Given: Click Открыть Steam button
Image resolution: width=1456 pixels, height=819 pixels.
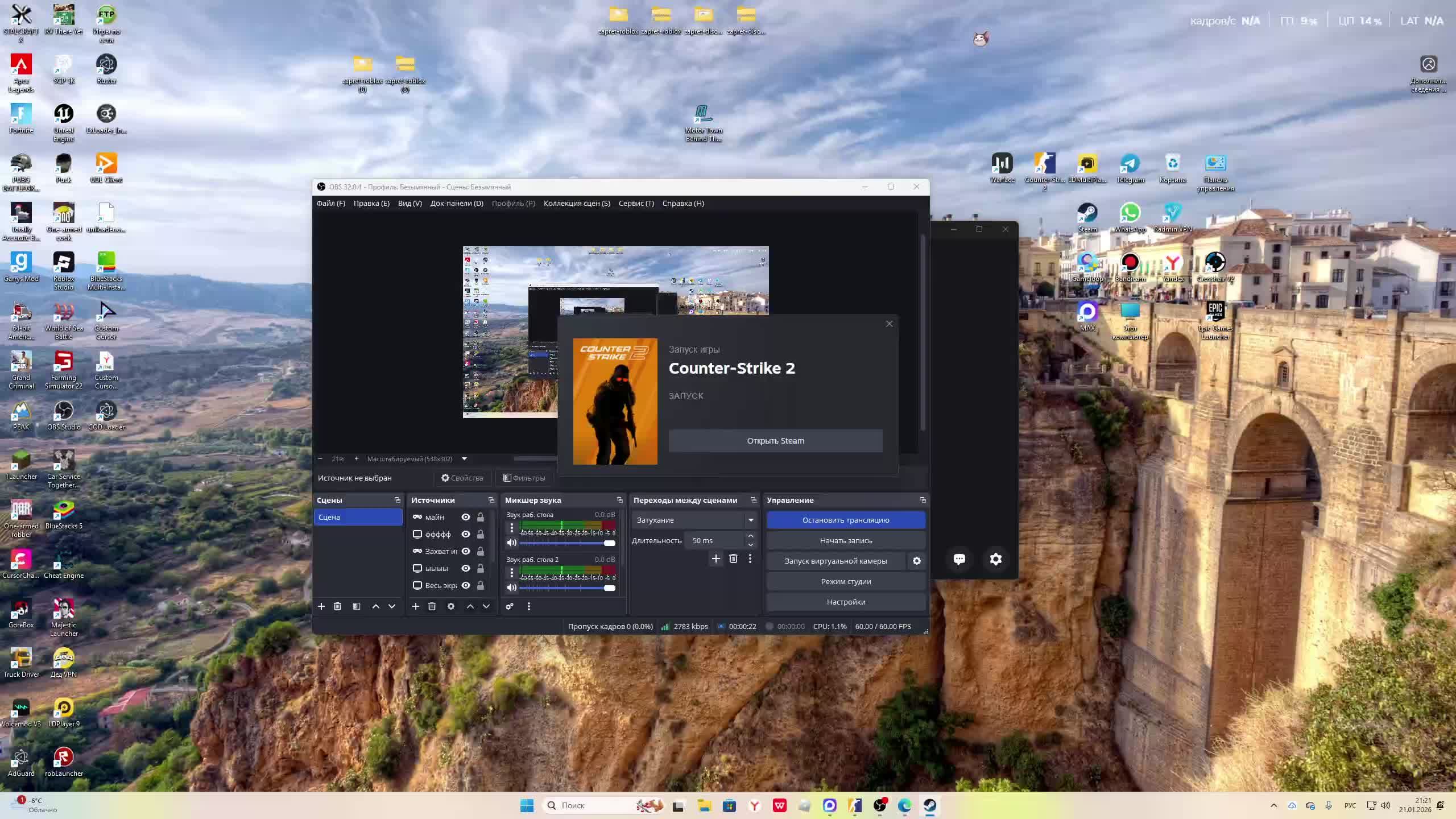Looking at the screenshot, I should [x=775, y=441].
